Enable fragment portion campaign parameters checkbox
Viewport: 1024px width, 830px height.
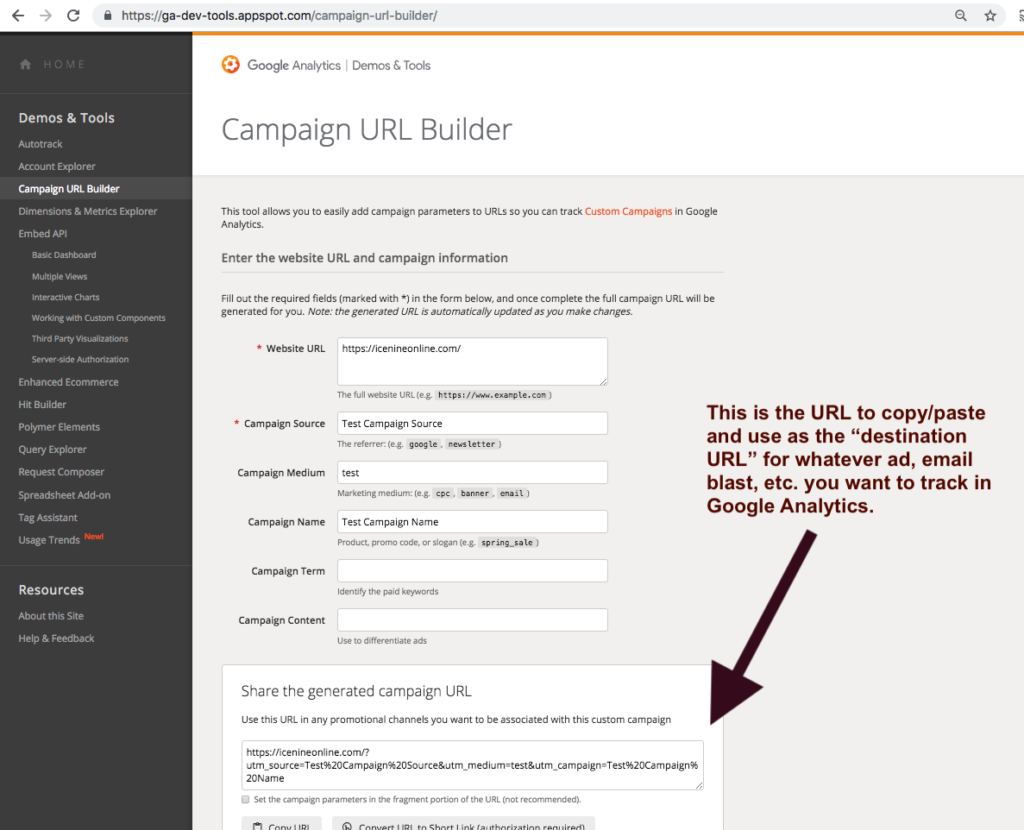[246, 799]
